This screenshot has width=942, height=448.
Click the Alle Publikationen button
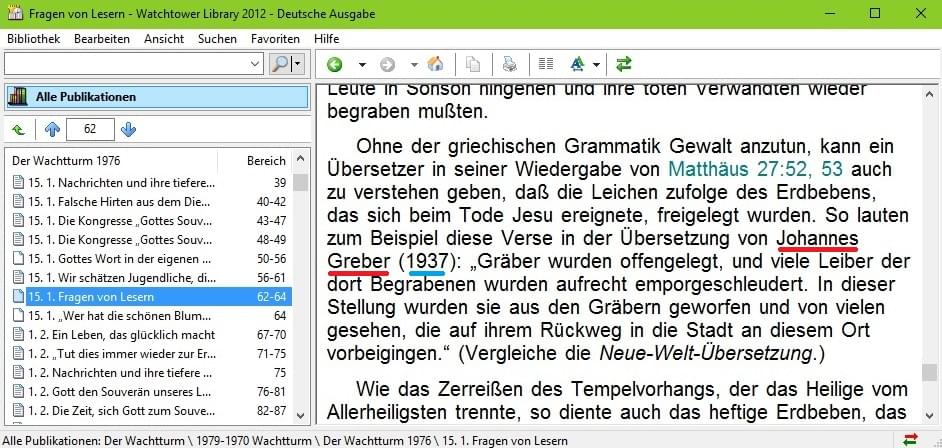coord(157,97)
